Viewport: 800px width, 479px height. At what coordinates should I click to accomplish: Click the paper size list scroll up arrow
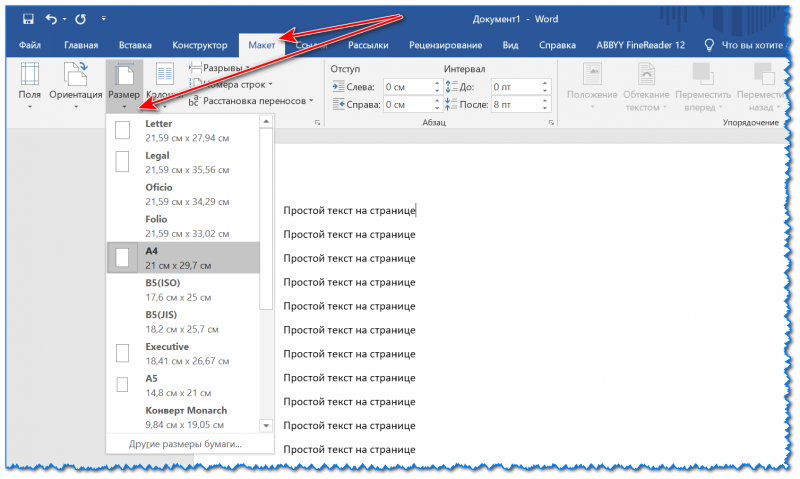coord(266,121)
